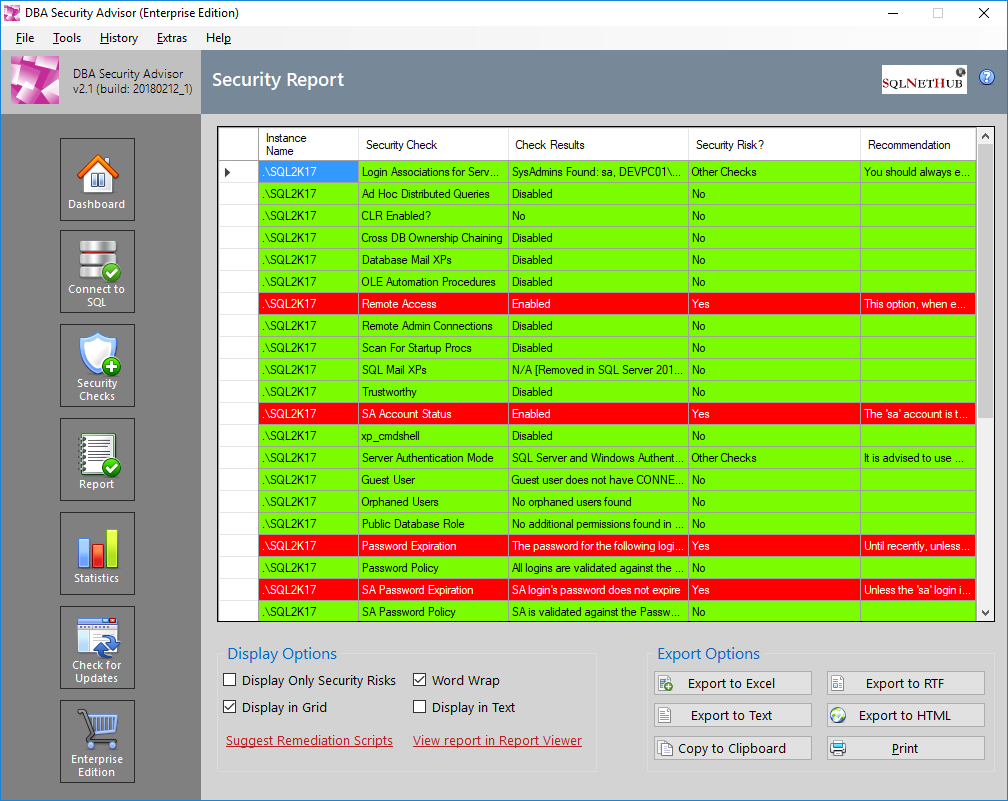
Task: Select the Database Mail XPs cell
Action: (433, 260)
